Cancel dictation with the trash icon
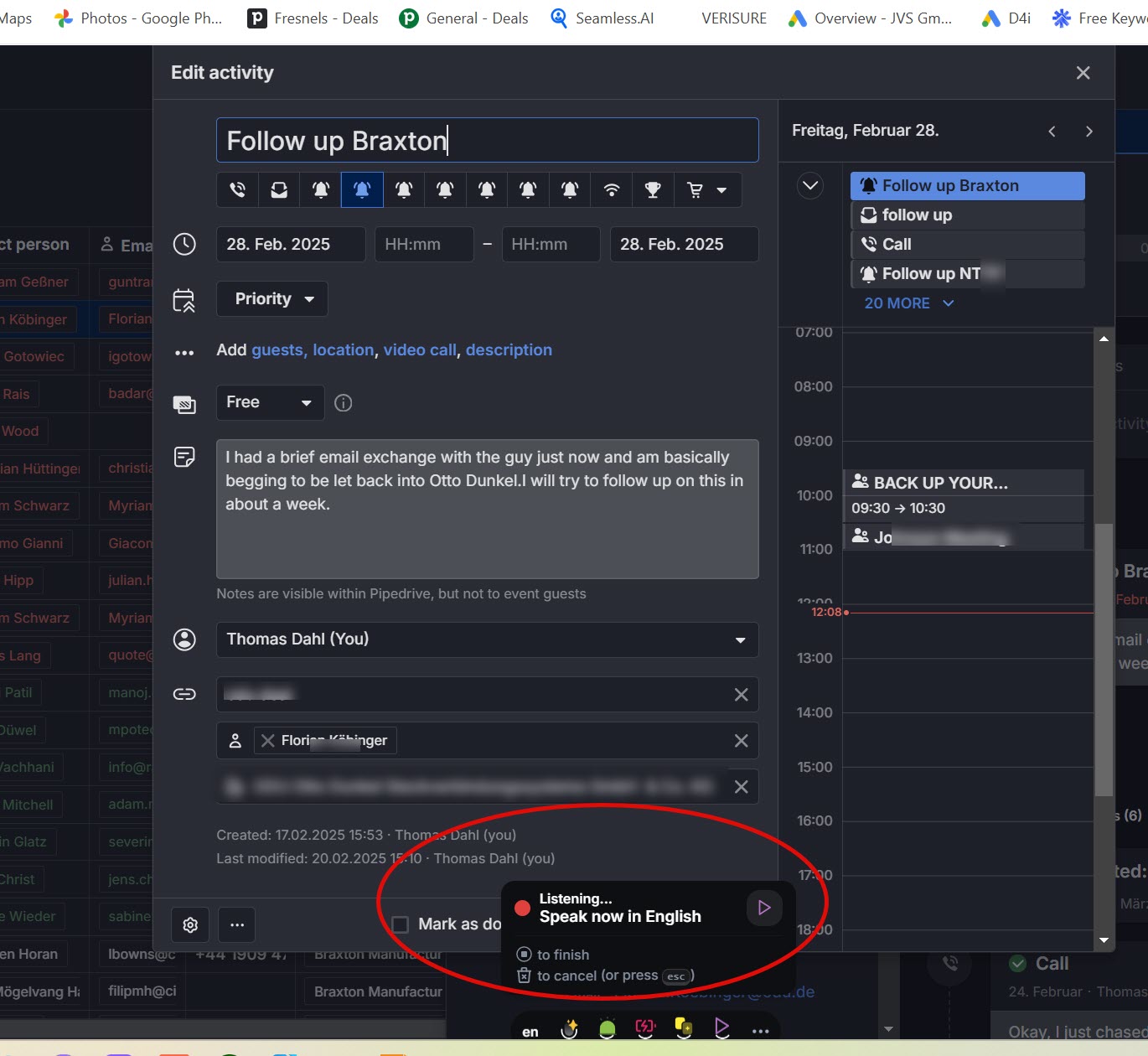The height and width of the screenshot is (1056, 1148). [524, 976]
